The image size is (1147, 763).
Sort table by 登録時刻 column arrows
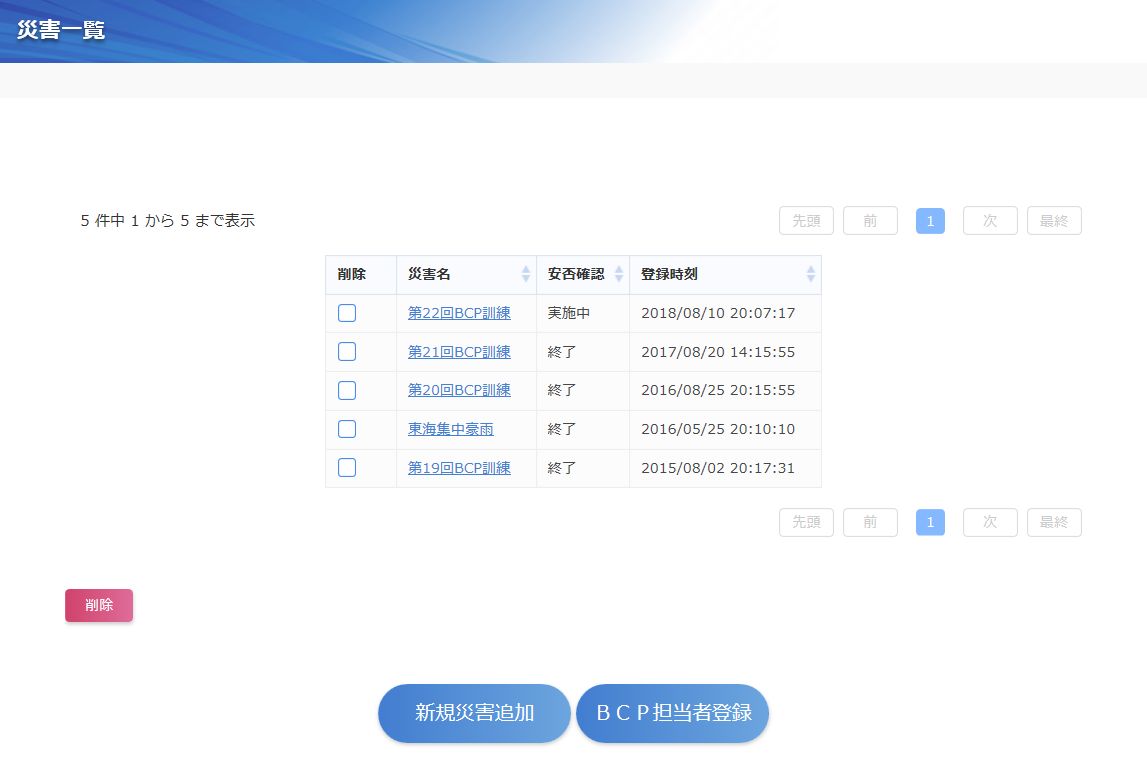tap(810, 274)
